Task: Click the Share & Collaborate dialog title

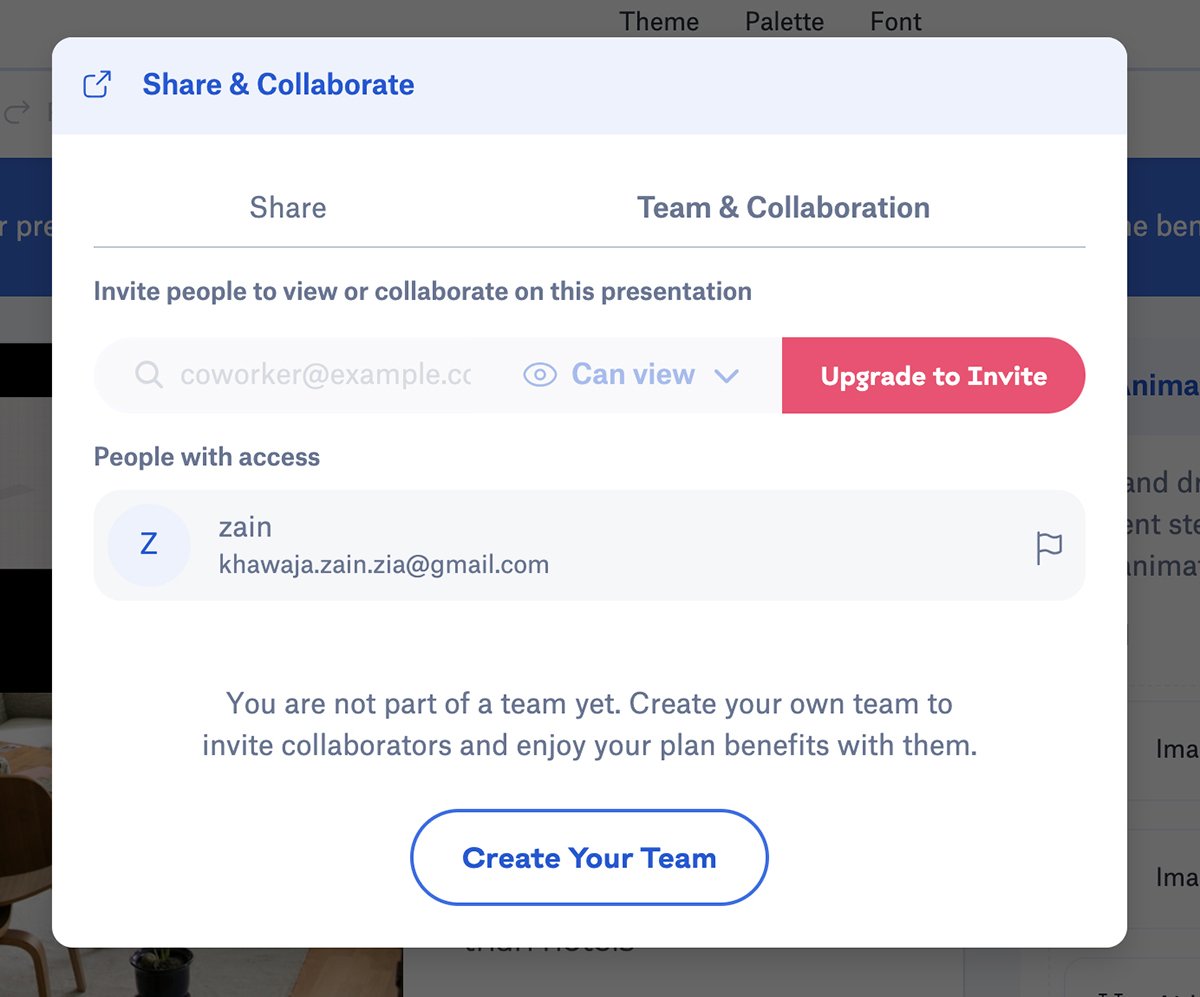Action: coord(278,85)
